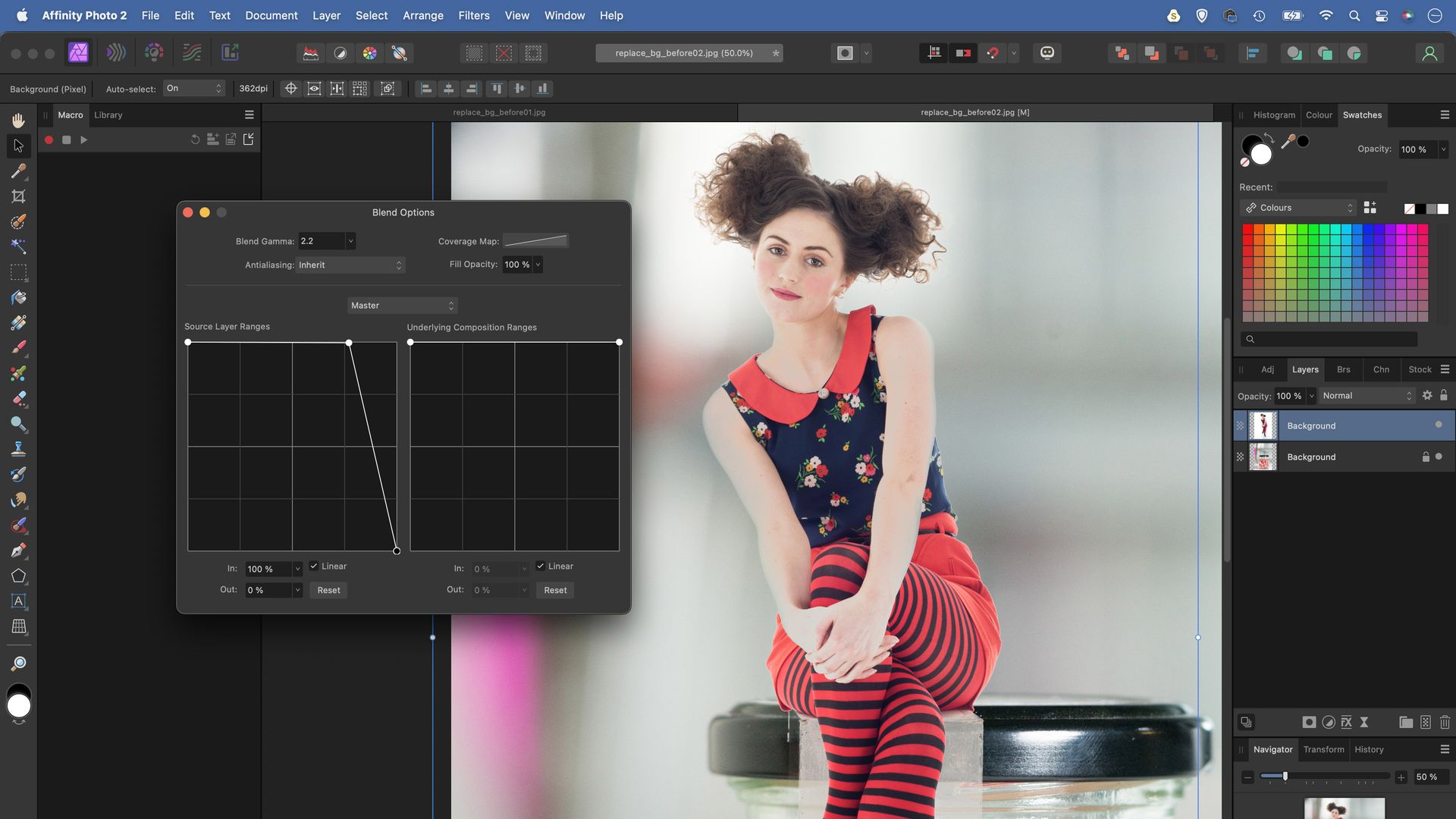Open the History tab
Screen dimensions: 1456x819
pos(1369,750)
